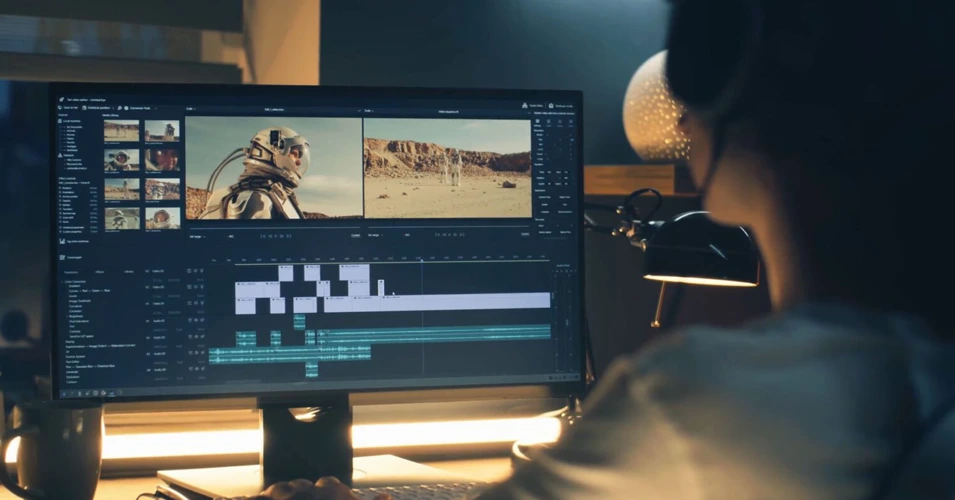
Task: Select the long waveform clip on Audio 03
Action: click(289, 354)
